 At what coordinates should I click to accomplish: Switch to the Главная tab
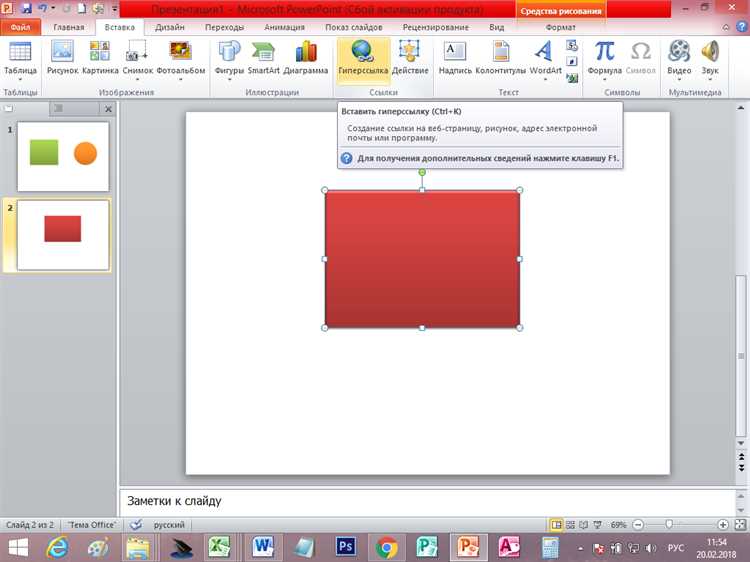coord(69,27)
